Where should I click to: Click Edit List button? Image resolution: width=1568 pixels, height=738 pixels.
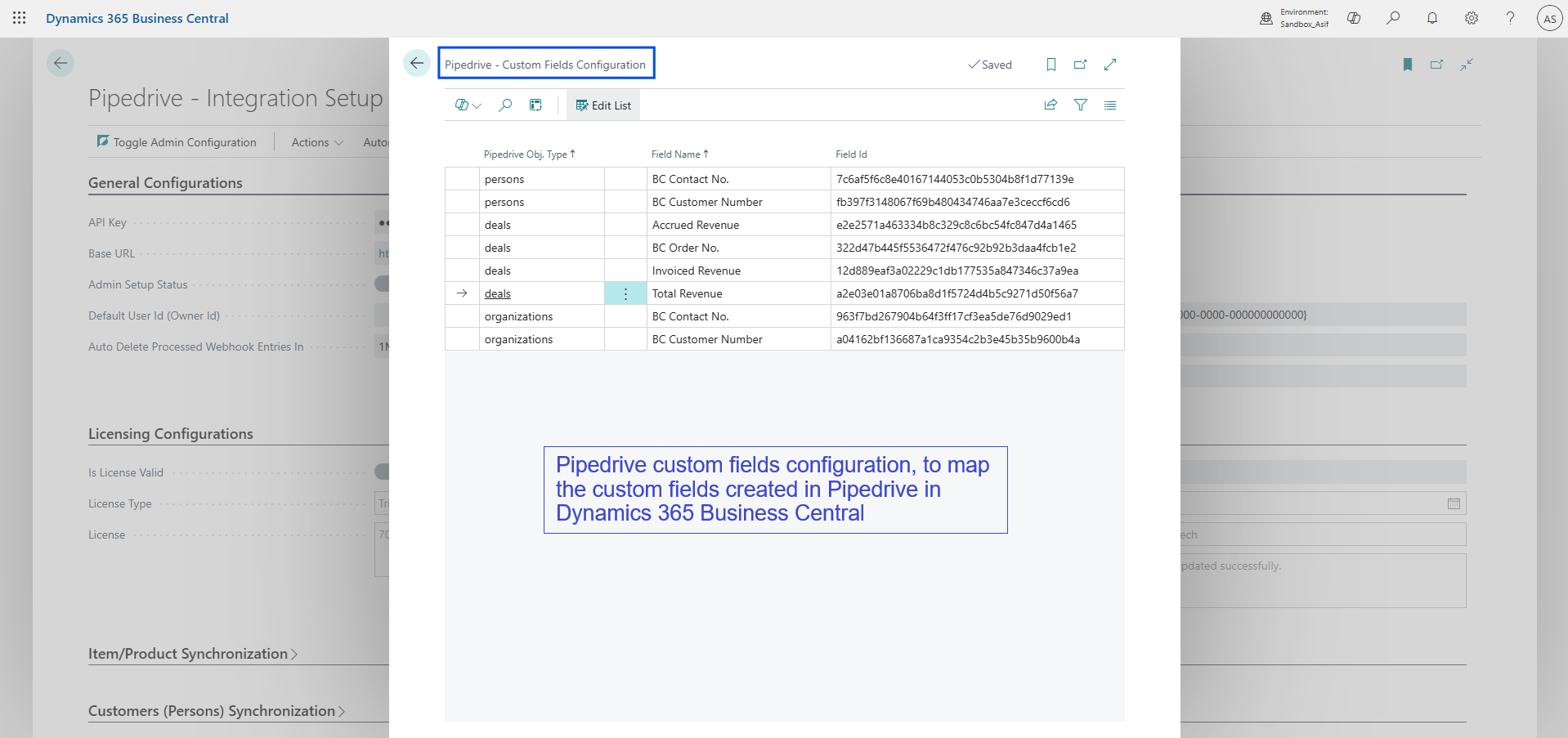tap(603, 105)
